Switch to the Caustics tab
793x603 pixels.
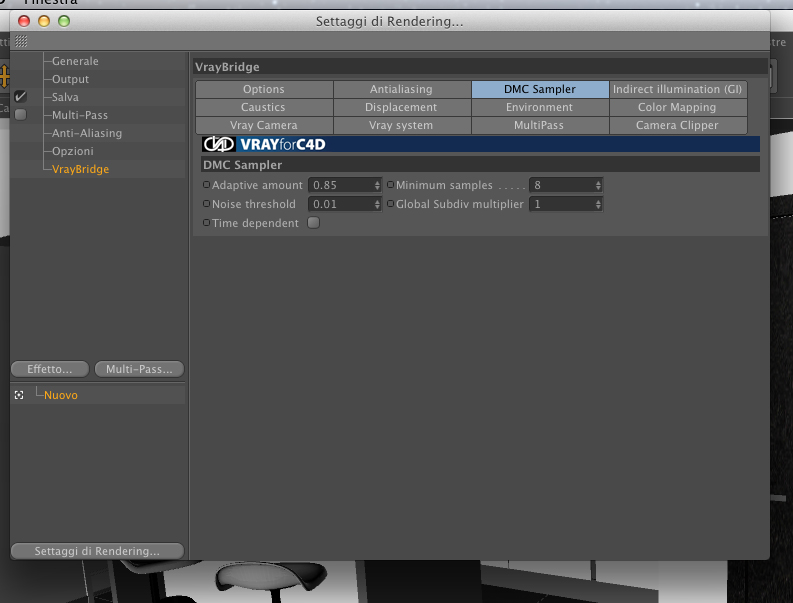pos(264,108)
